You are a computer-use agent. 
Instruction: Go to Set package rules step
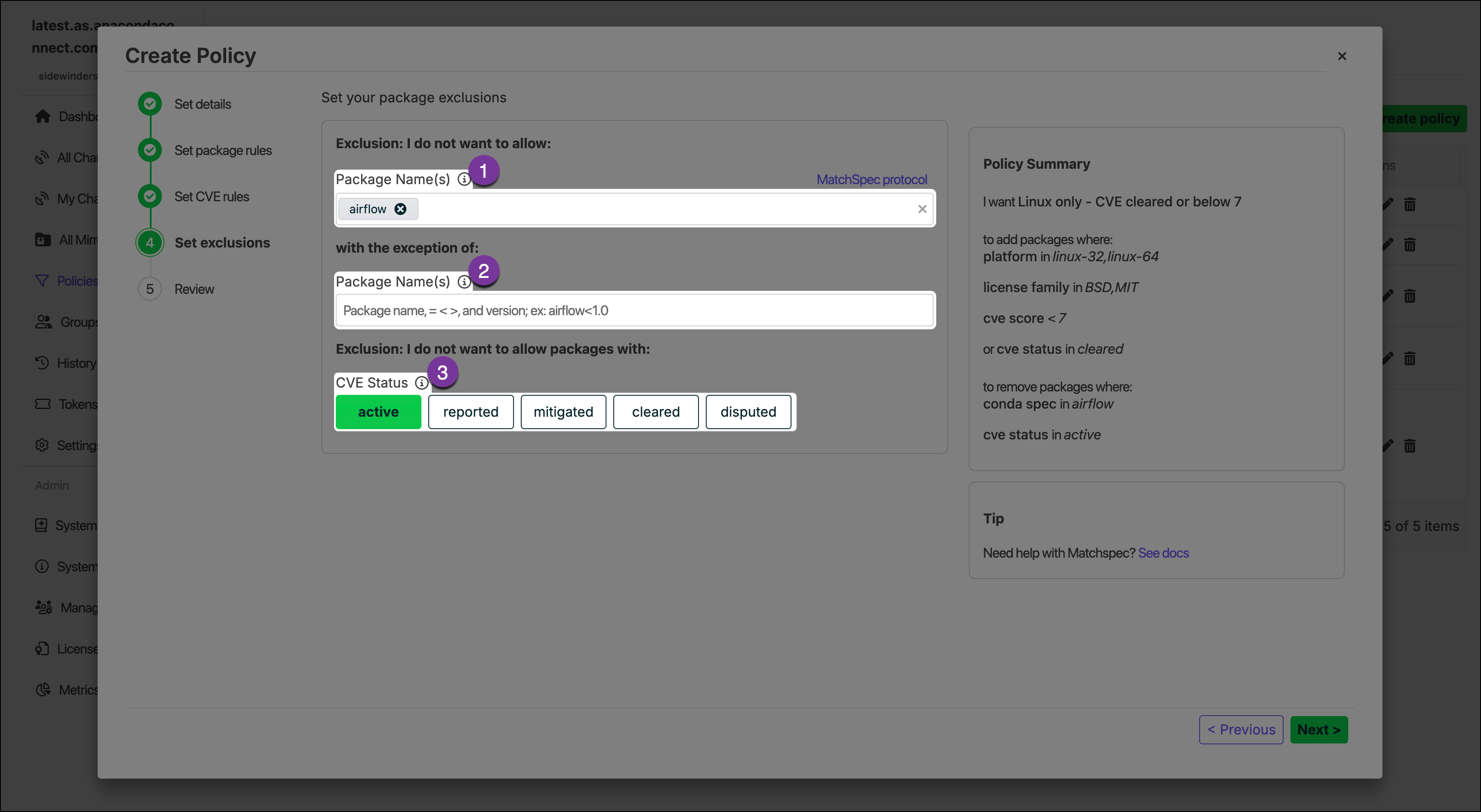pos(223,151)
